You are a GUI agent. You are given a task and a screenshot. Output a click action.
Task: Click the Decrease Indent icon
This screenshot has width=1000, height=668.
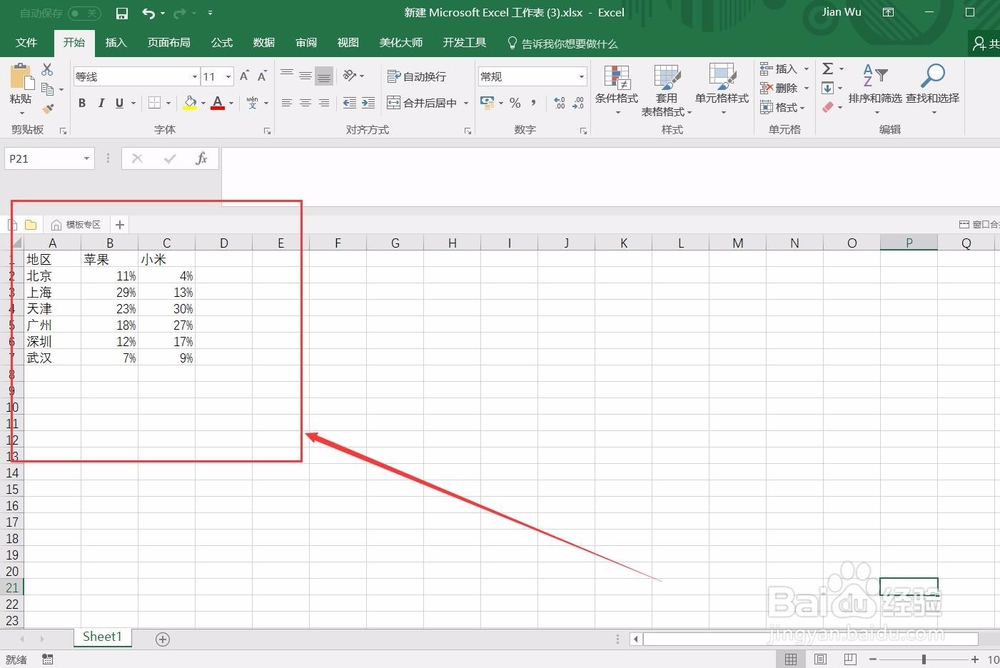349,103
